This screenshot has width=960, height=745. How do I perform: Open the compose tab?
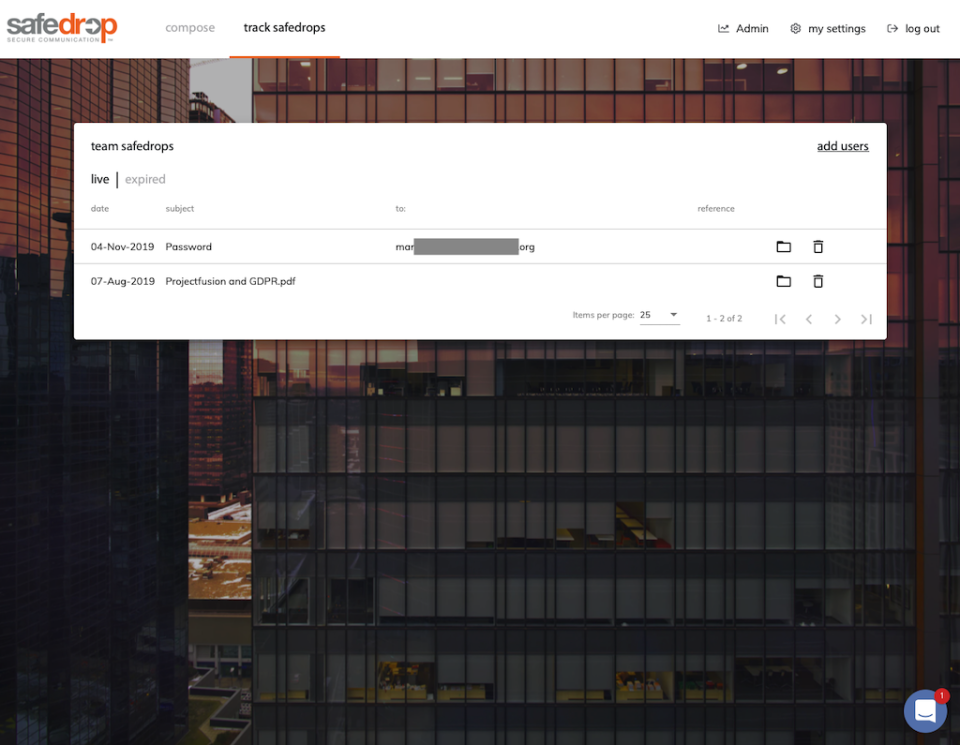tap(190, 28)
